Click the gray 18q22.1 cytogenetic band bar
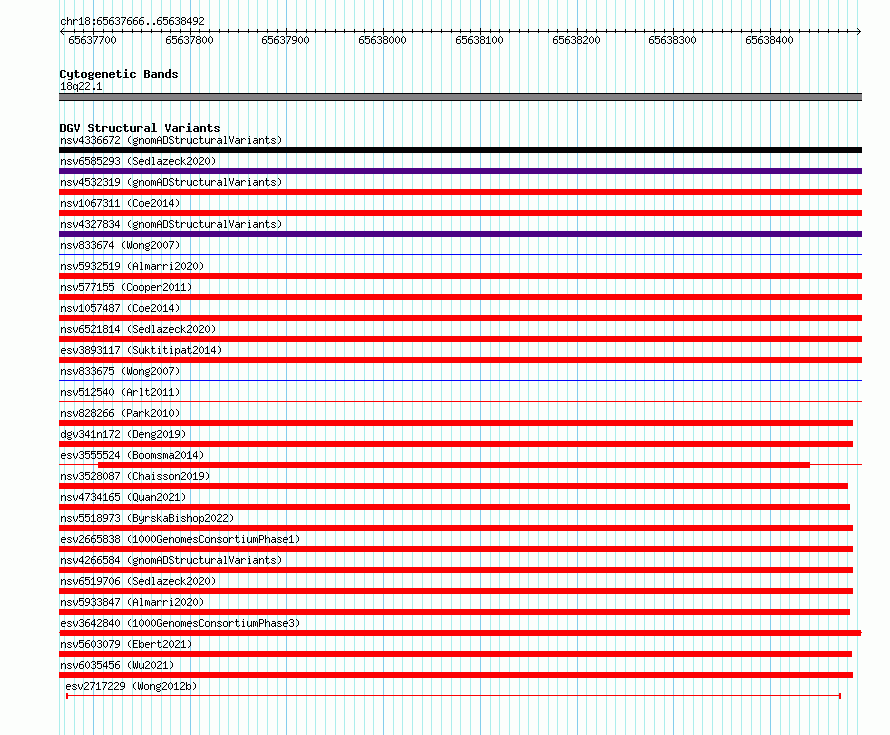 [460, 97]
